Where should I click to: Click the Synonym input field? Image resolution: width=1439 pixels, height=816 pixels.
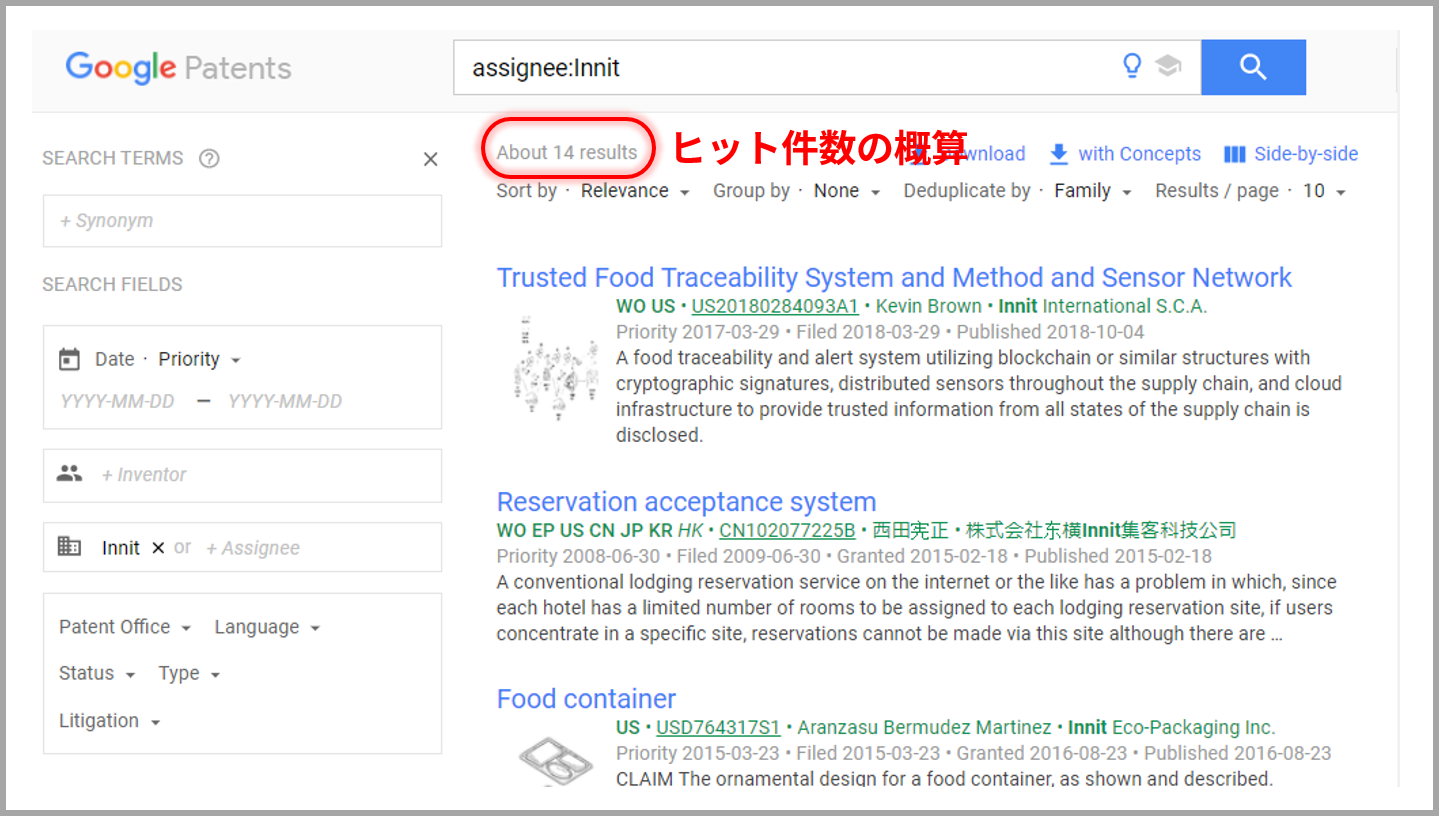tap(242, 221)
